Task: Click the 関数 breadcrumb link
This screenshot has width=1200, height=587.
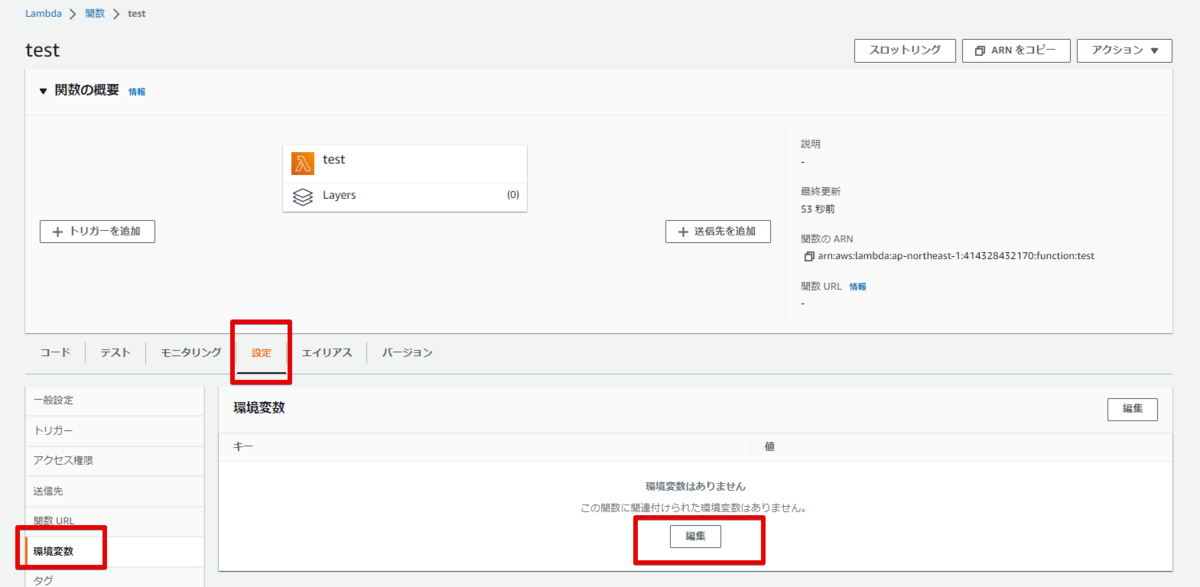Action: tap(95, 13)
